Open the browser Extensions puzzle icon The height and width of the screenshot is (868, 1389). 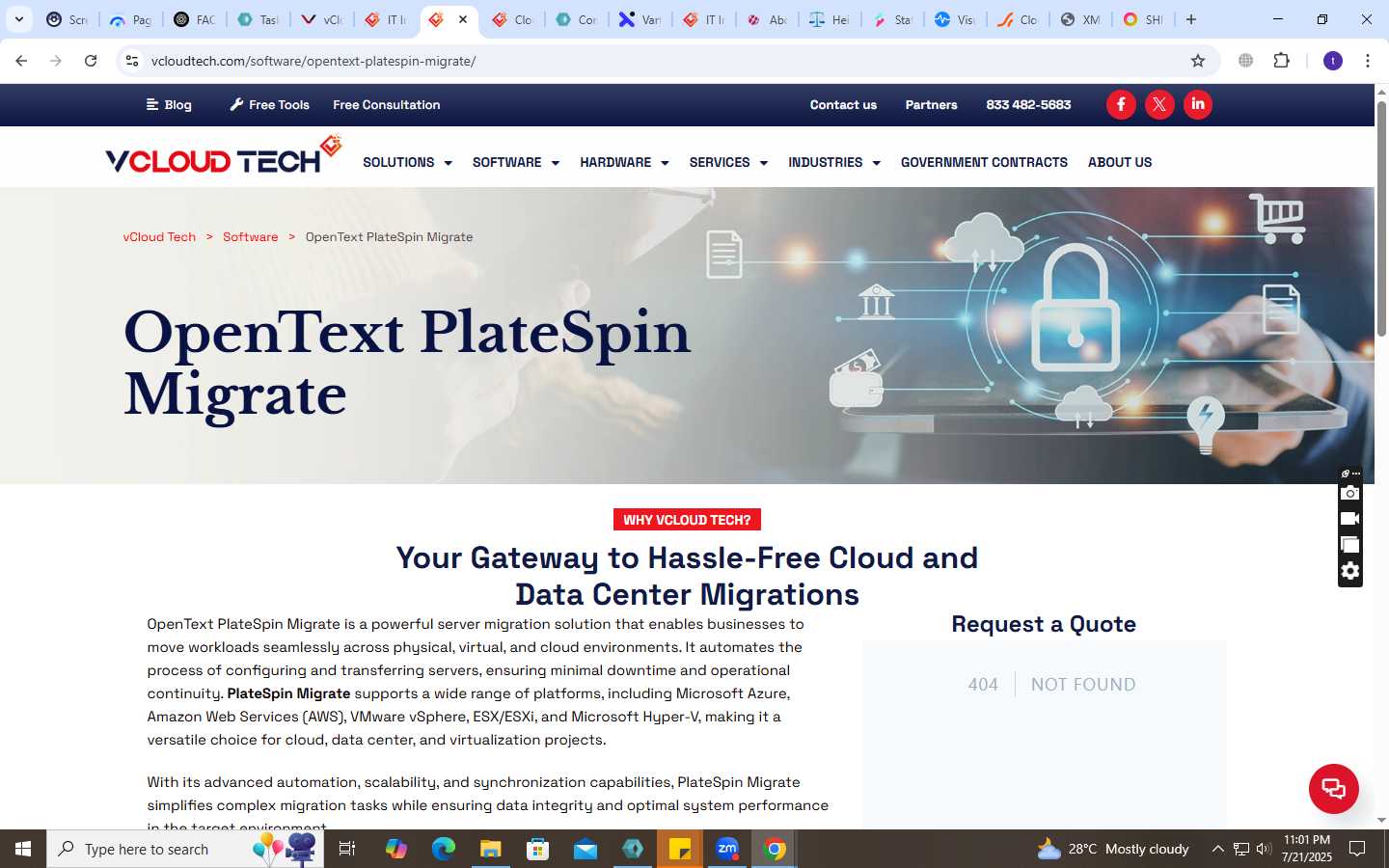tap(1281, 61)
